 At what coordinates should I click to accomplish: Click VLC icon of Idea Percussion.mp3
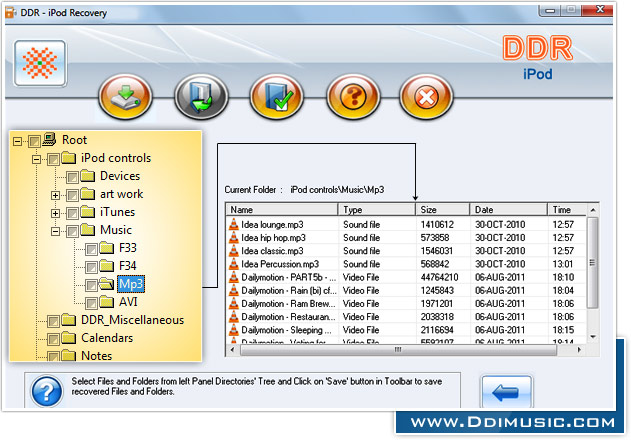[x=233, y=264]
